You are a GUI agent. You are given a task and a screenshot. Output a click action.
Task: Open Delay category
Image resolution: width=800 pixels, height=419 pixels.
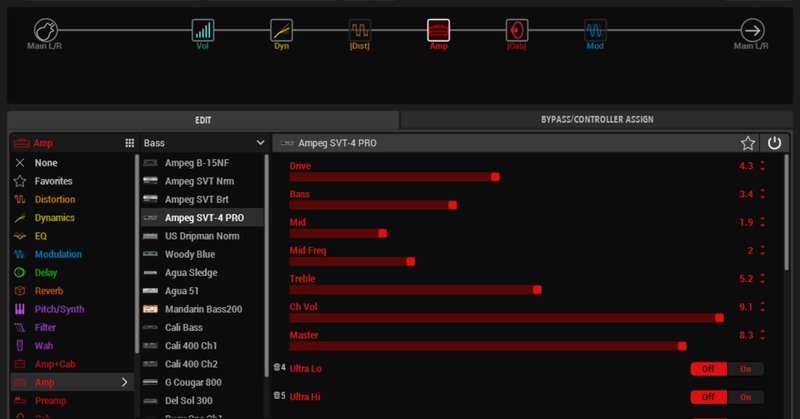(x=71, y=273)
